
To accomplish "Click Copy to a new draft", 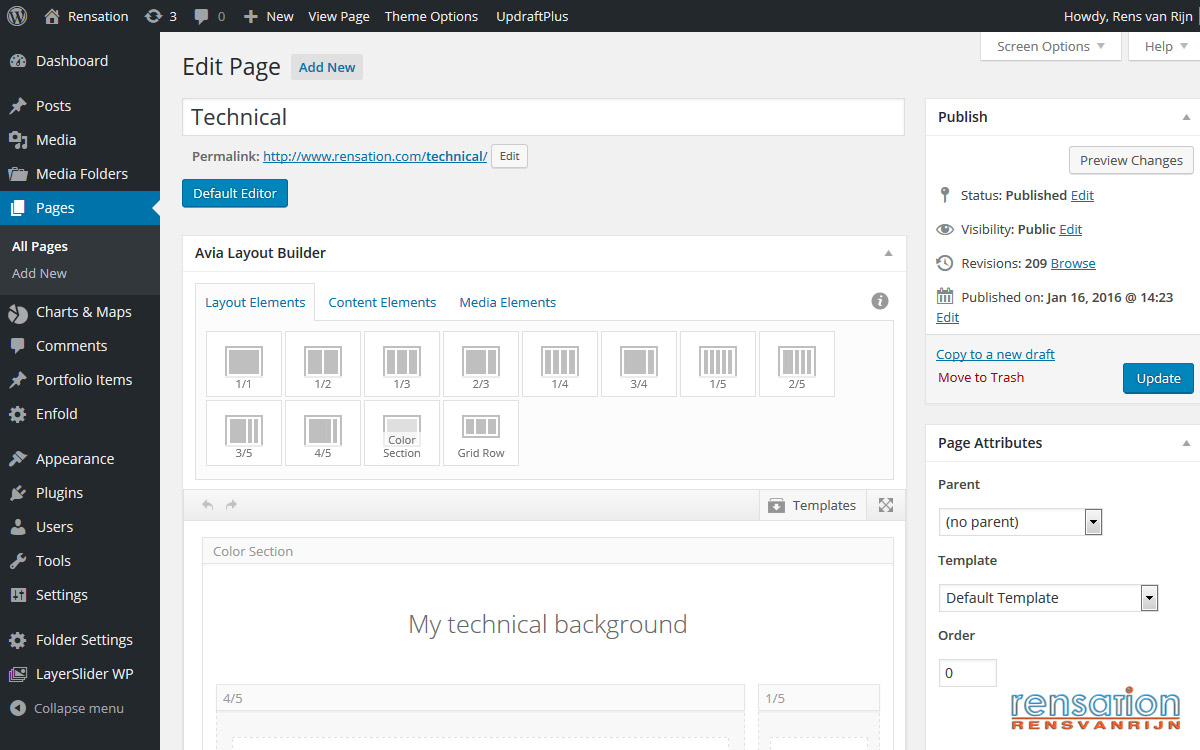I will [x=995, y=354].
